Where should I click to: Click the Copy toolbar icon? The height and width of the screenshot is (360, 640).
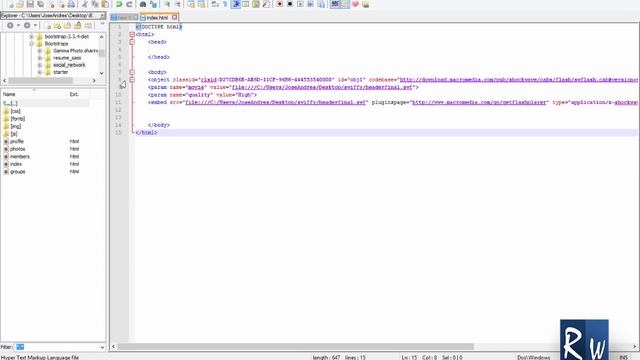pyautogui.click(x=95, y=4)
